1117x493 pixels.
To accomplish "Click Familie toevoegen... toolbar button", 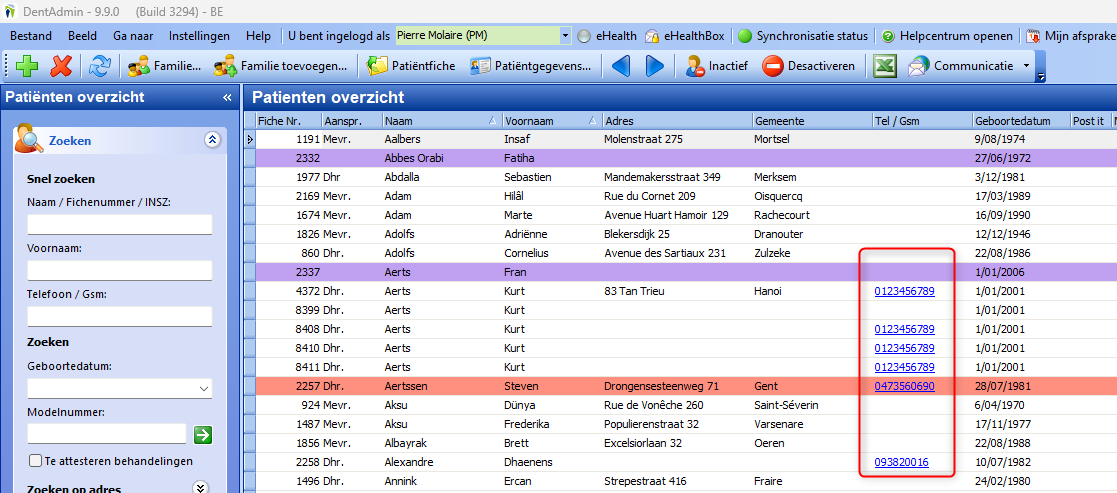I will pos(281,66).
